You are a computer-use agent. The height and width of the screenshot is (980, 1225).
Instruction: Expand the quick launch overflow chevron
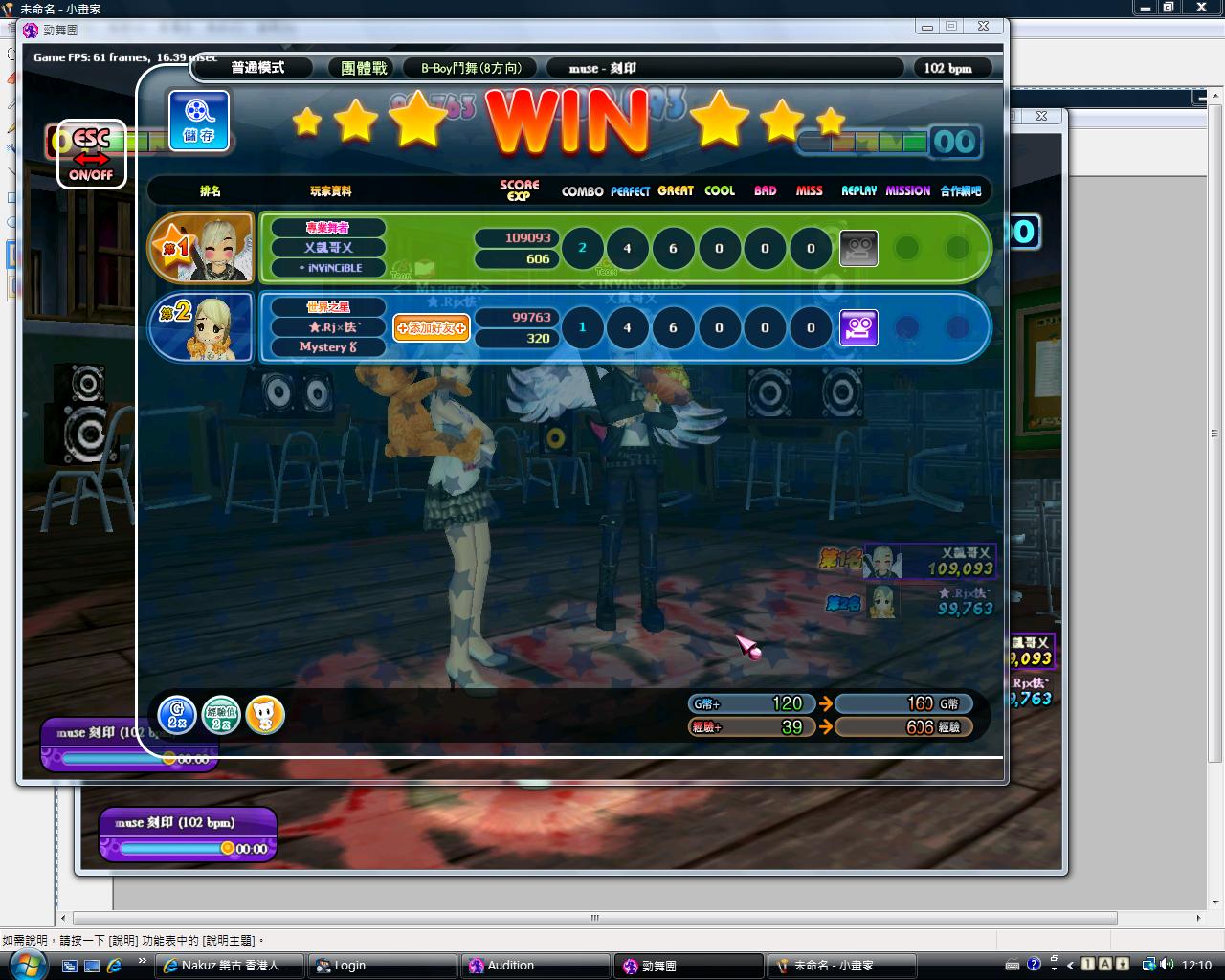click(143, 960)
